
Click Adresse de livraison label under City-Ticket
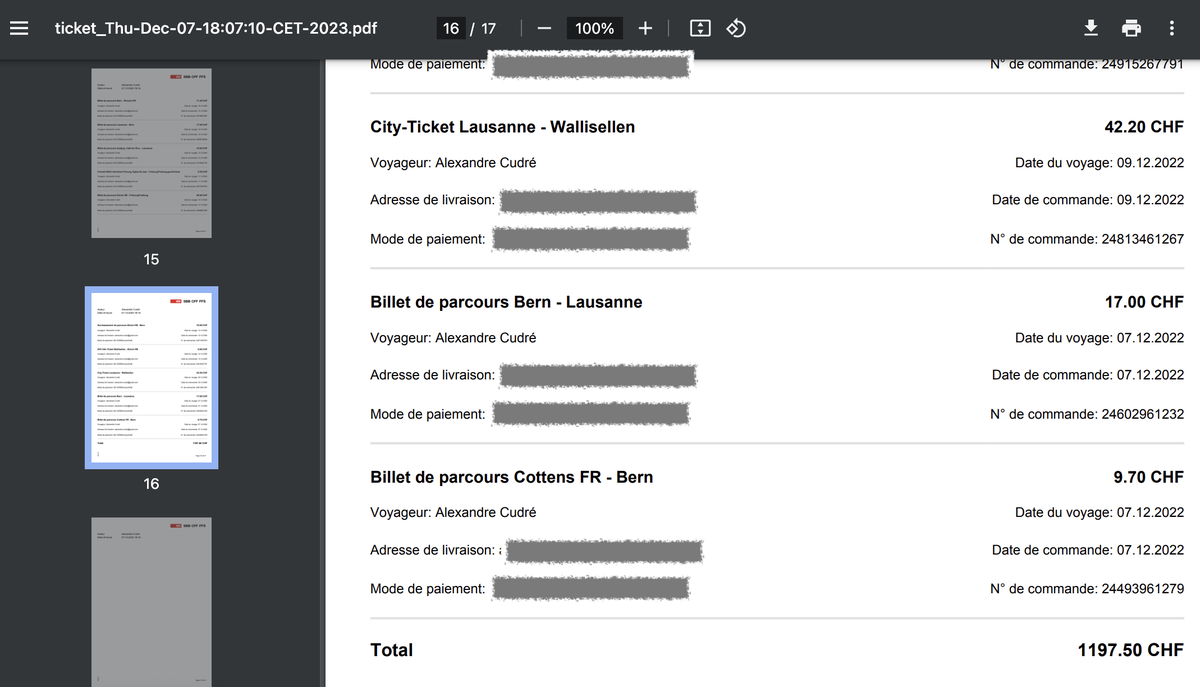coord(432,200)
